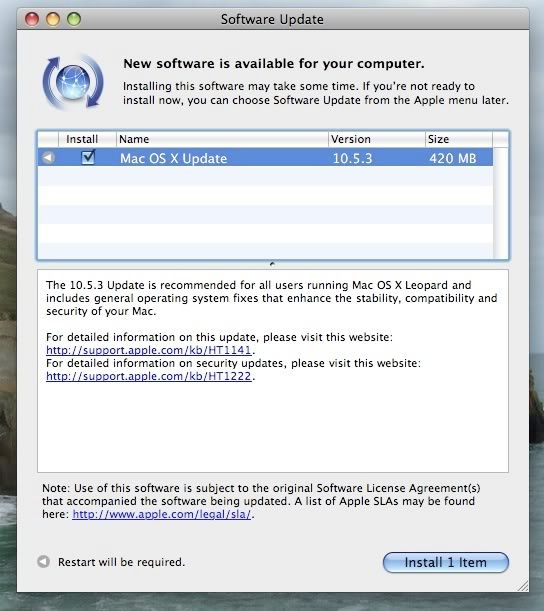The height and width of the screenshot is (611, 544).
Task: Click the '10.5.3' version cell
Action: [x=353, y=159]
